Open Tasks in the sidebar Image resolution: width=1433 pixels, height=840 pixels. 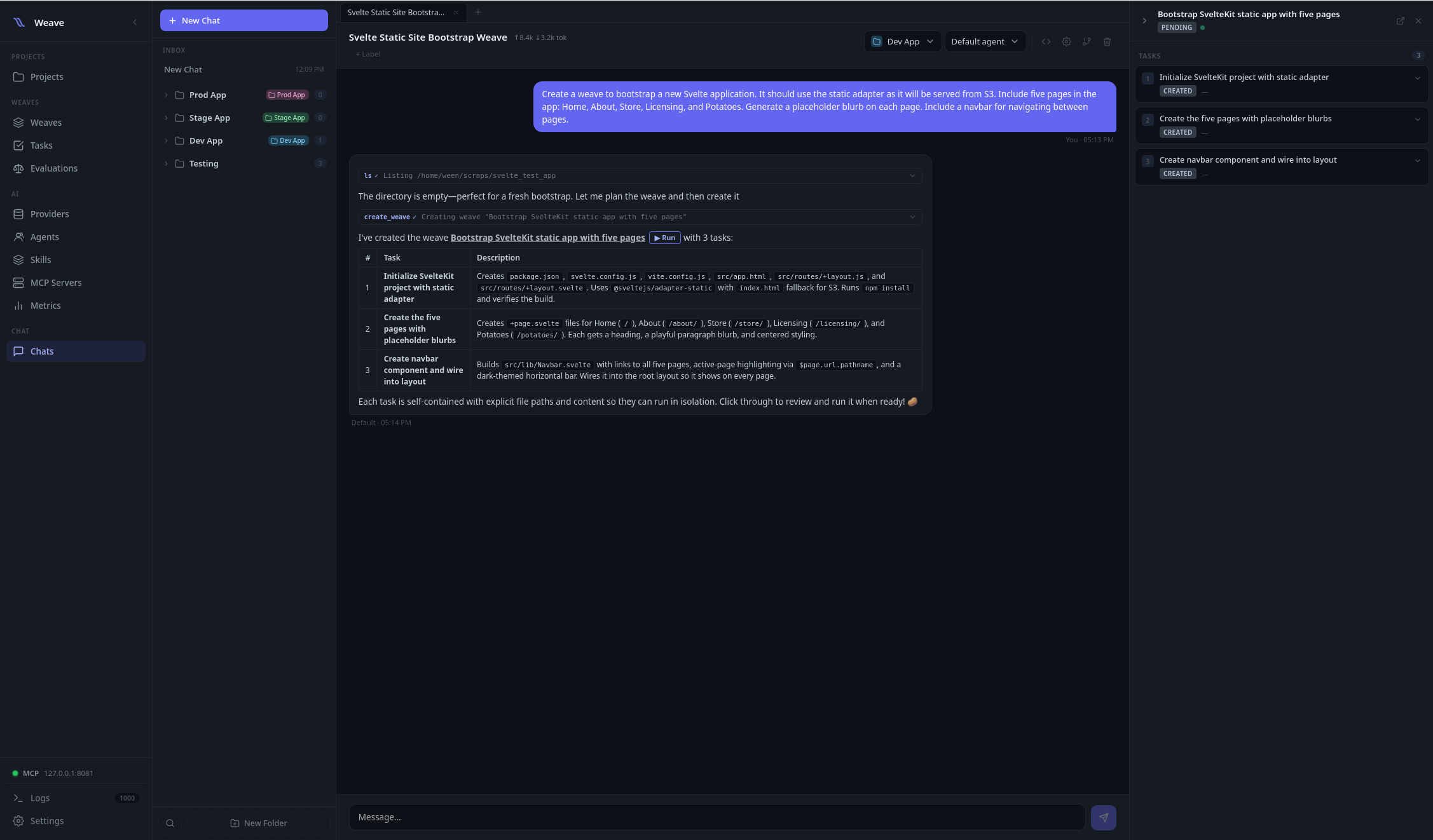coord(76,146)
